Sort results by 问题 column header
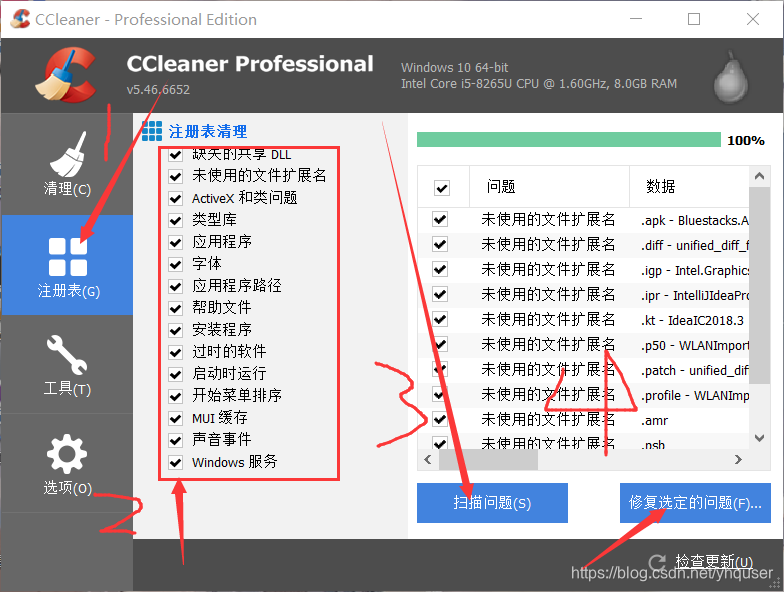This screenshot has width=784, height=592. point(549,187)
